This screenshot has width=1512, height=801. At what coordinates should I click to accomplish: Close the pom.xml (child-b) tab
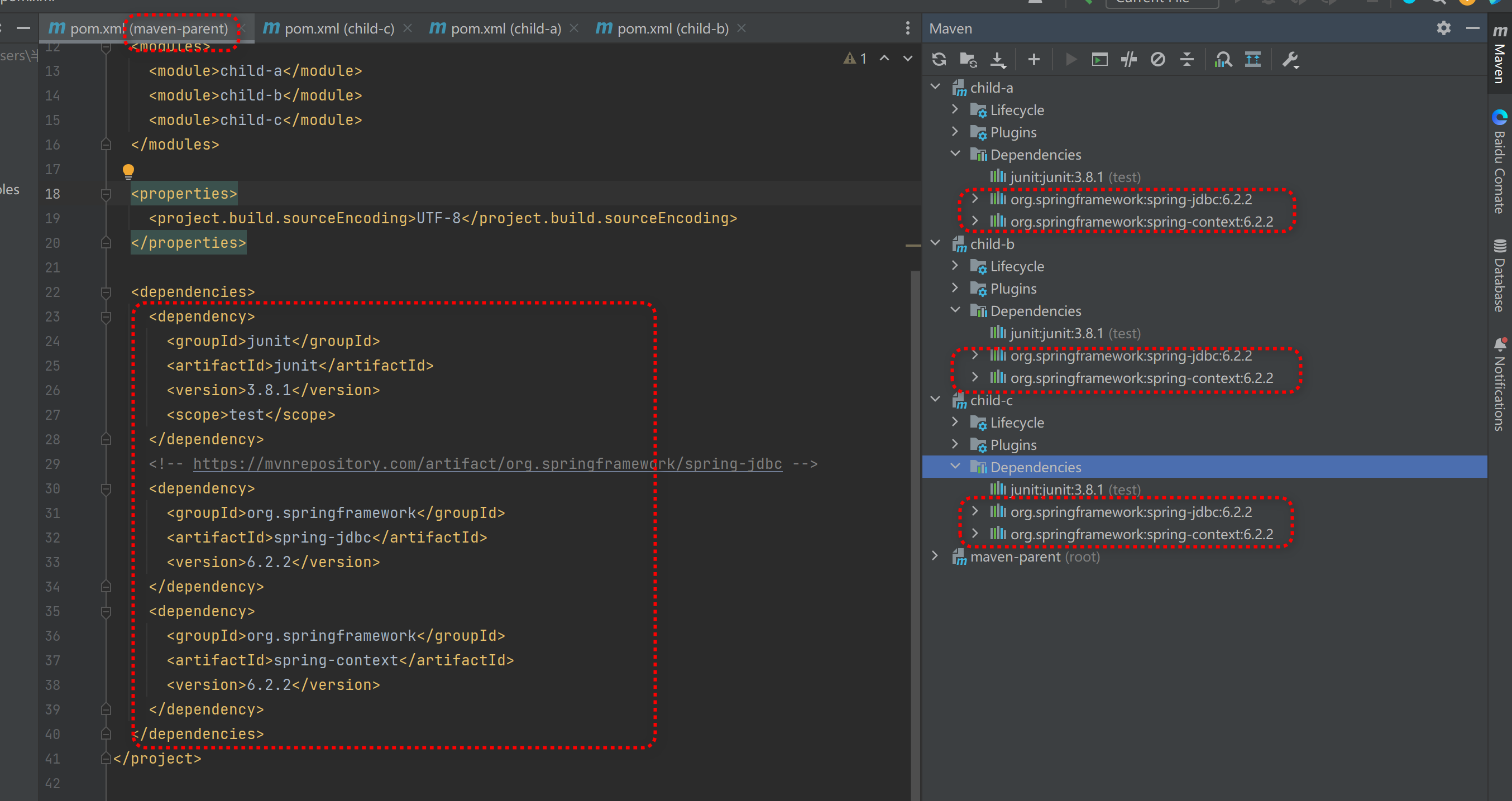(x=741, y=28)
